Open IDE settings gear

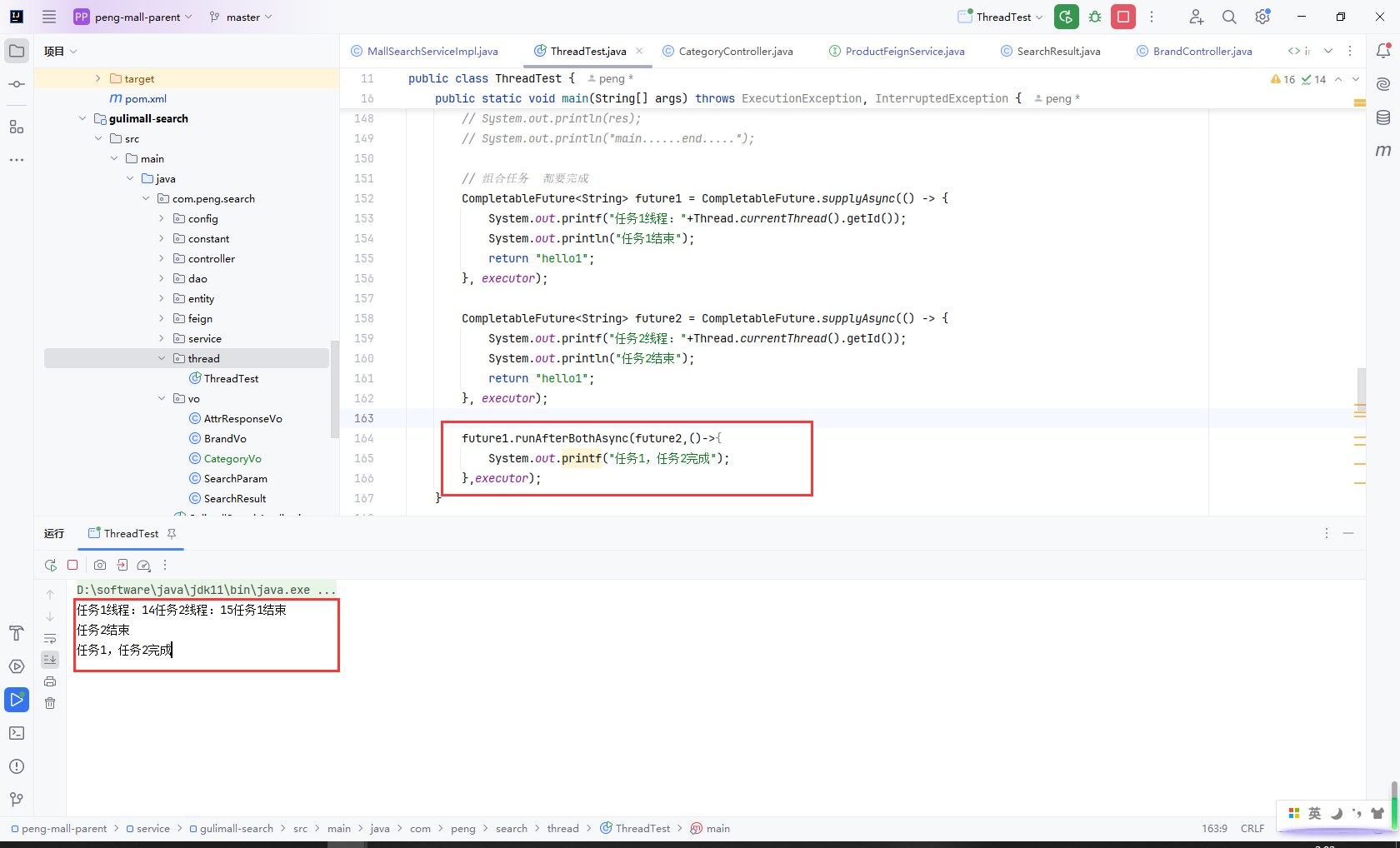click(1262, 17)
